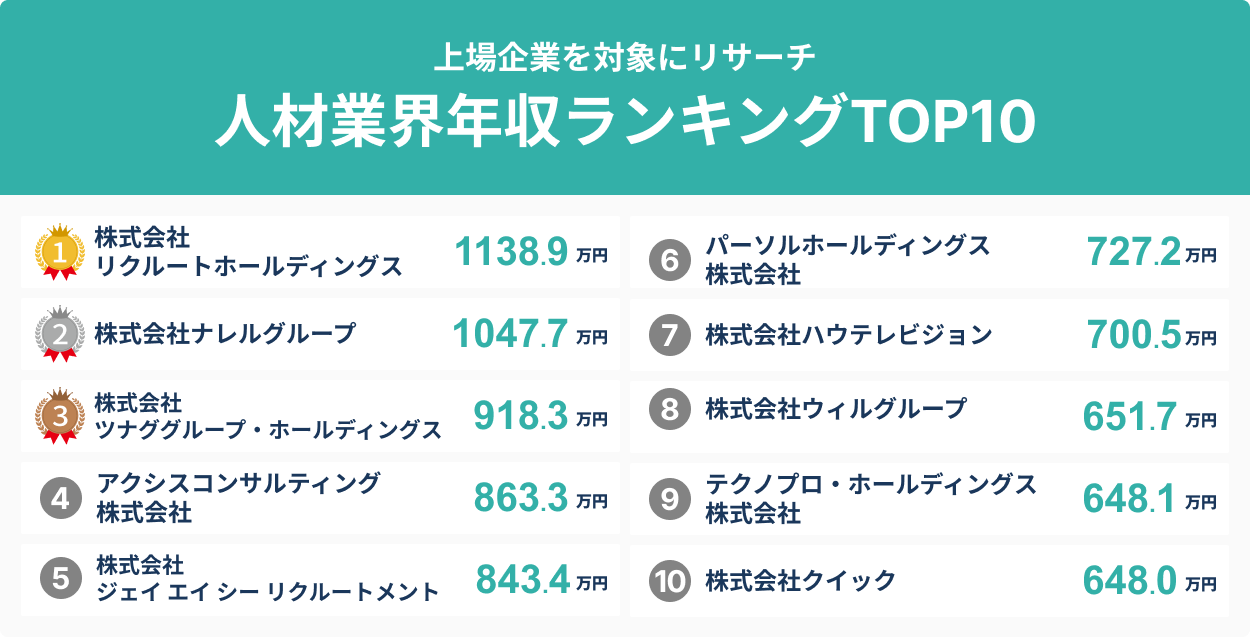Click the gray number 9 badge

pos(669,499)
